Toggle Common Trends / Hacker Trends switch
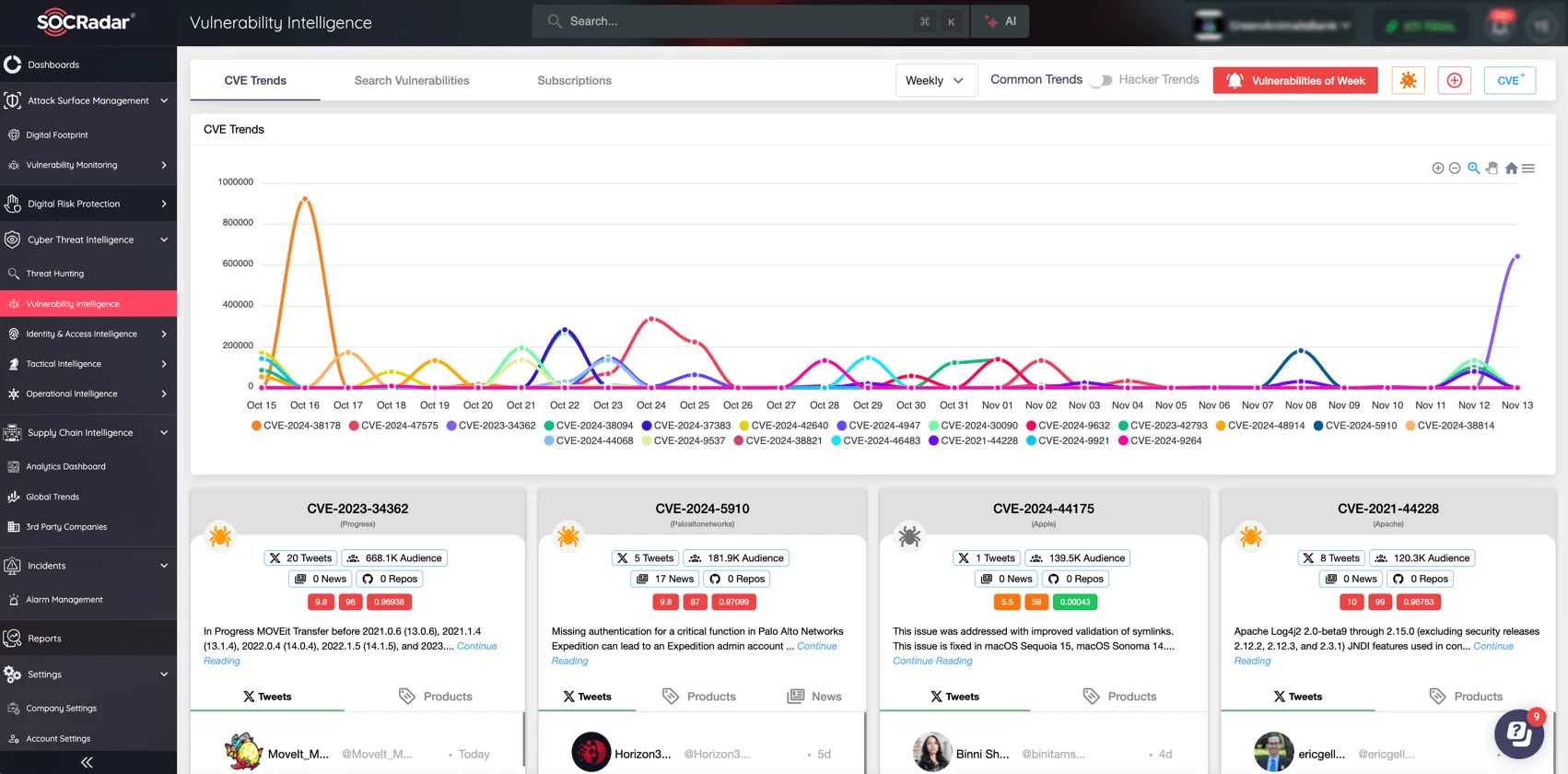1568x774 pixels. pyautogui.click(x=1101, y=80)
